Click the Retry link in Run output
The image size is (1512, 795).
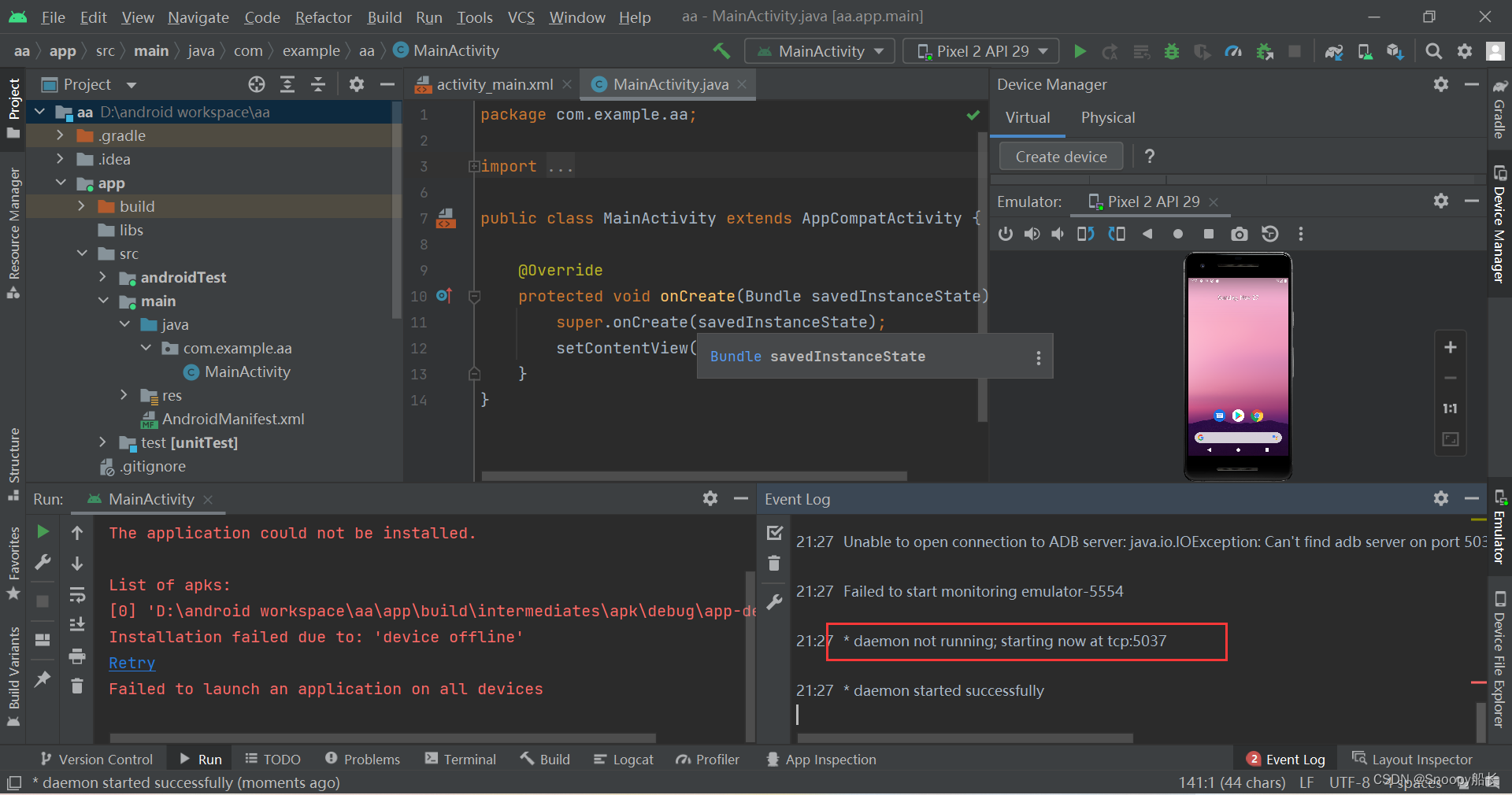coord(132,663)
